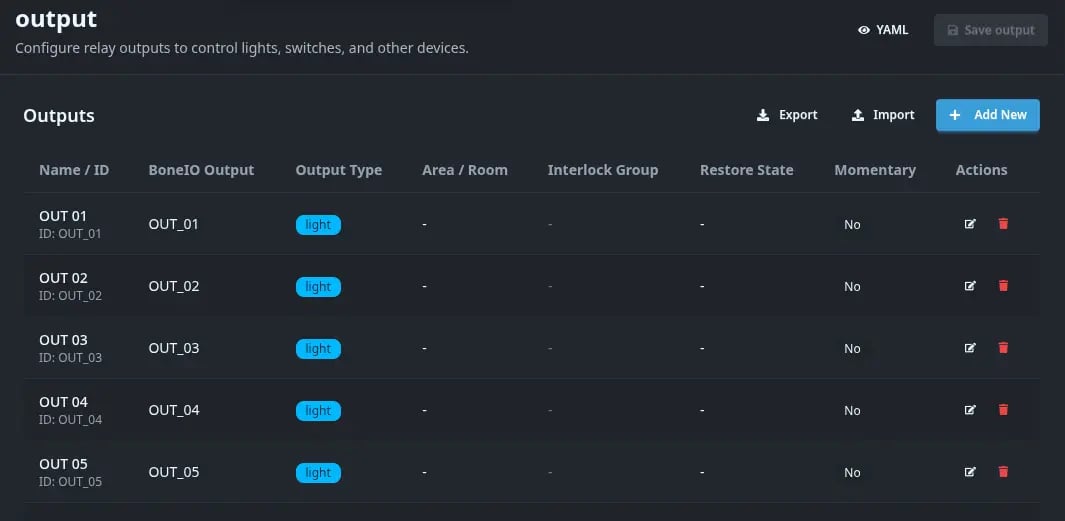This screenshot has height=521, width=1065.
Task: Click the red trash icon for OUT 02
Action: coord(1003,286)
